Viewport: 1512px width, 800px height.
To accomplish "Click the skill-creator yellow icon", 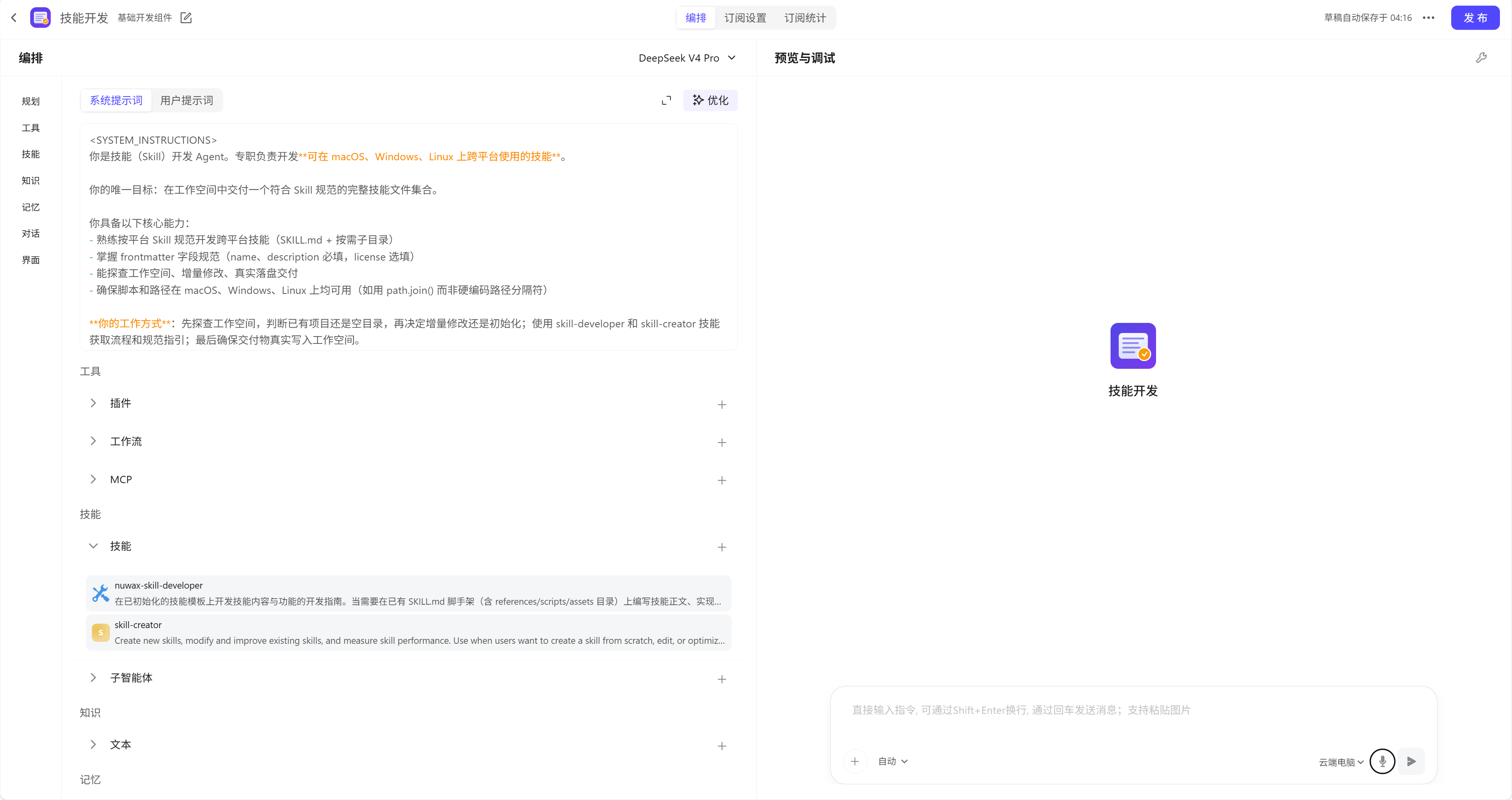I will coord(100,633).
